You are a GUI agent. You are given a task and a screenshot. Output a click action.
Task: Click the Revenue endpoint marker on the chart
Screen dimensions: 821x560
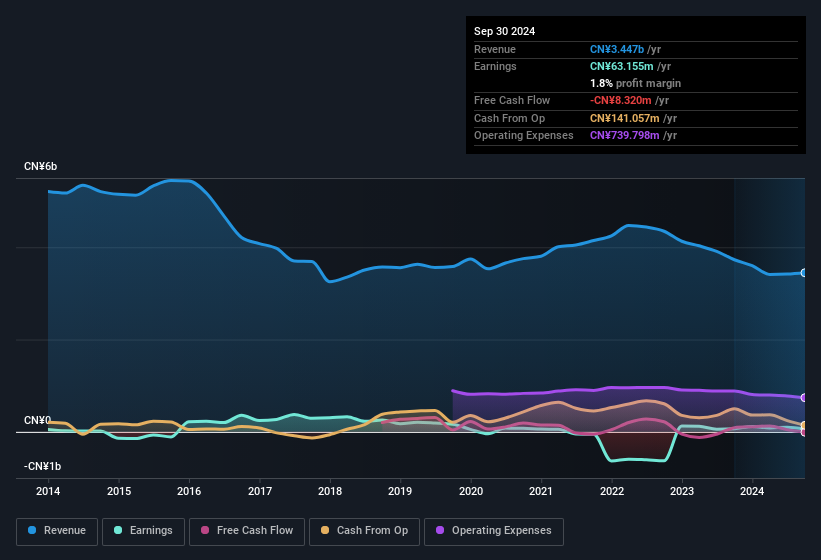[x=804, y=273]
